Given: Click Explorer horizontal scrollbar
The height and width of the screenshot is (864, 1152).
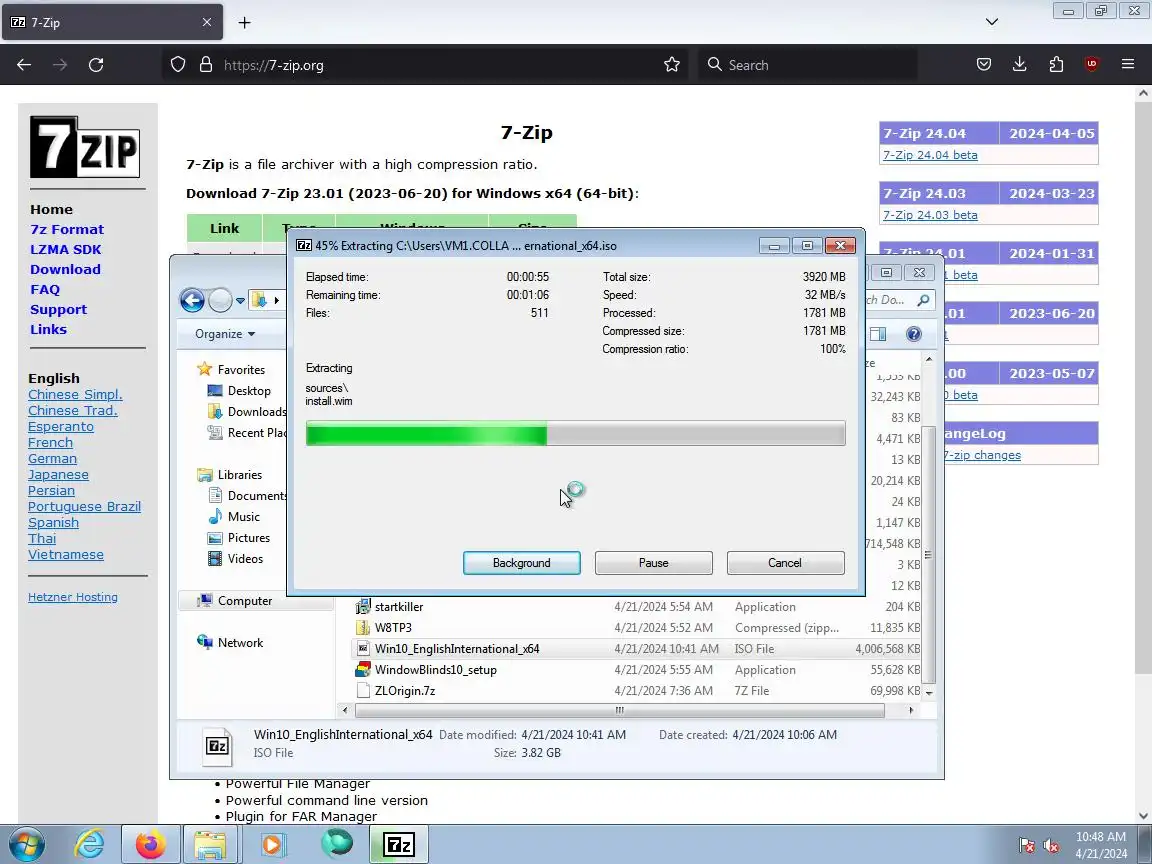Looking at the screenshot, I should pyautogui.click(x=620, y=710).
